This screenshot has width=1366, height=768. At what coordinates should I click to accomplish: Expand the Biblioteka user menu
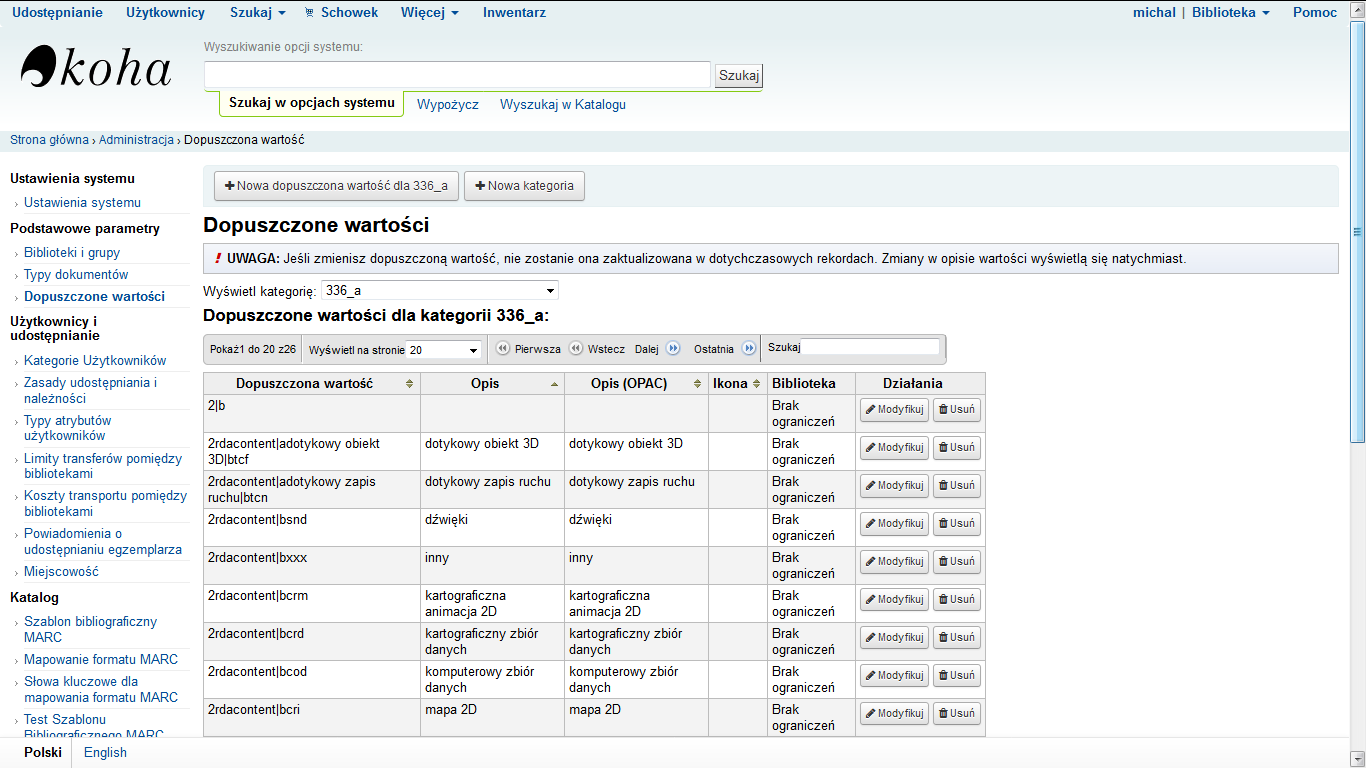pyautogui.click(x=1230, y=13)
